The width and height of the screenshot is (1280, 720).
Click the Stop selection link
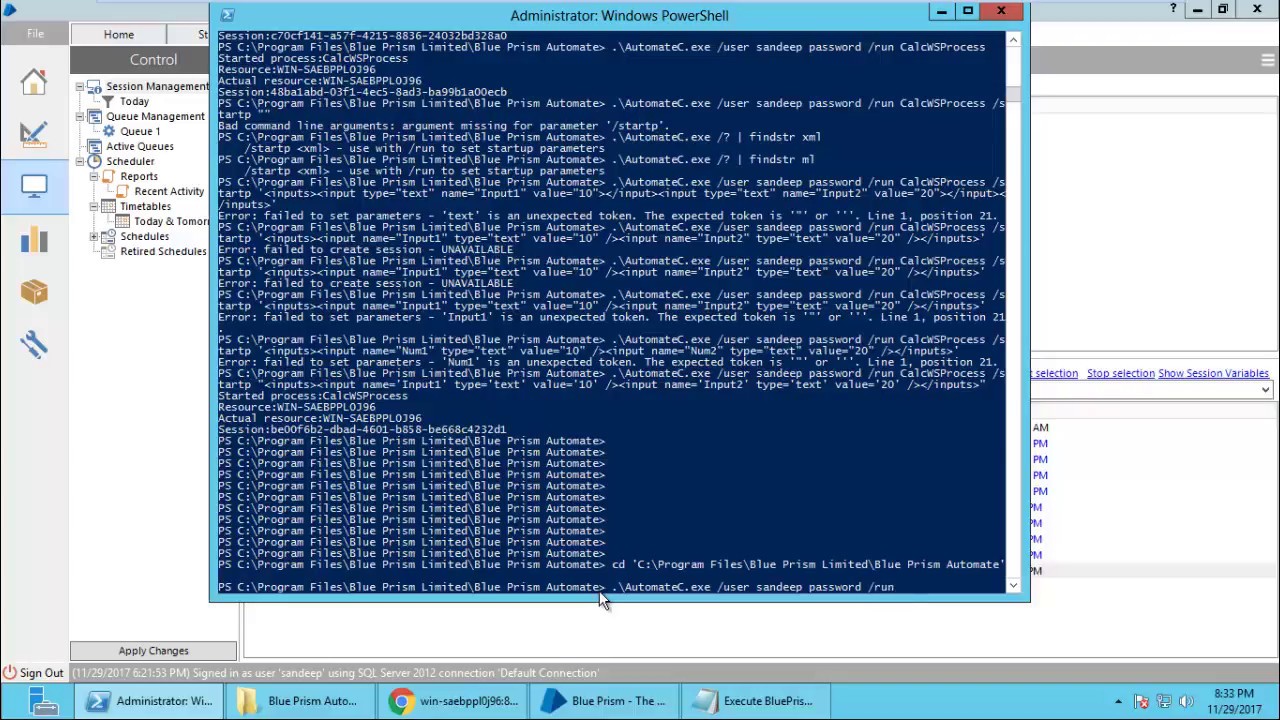1121,373
